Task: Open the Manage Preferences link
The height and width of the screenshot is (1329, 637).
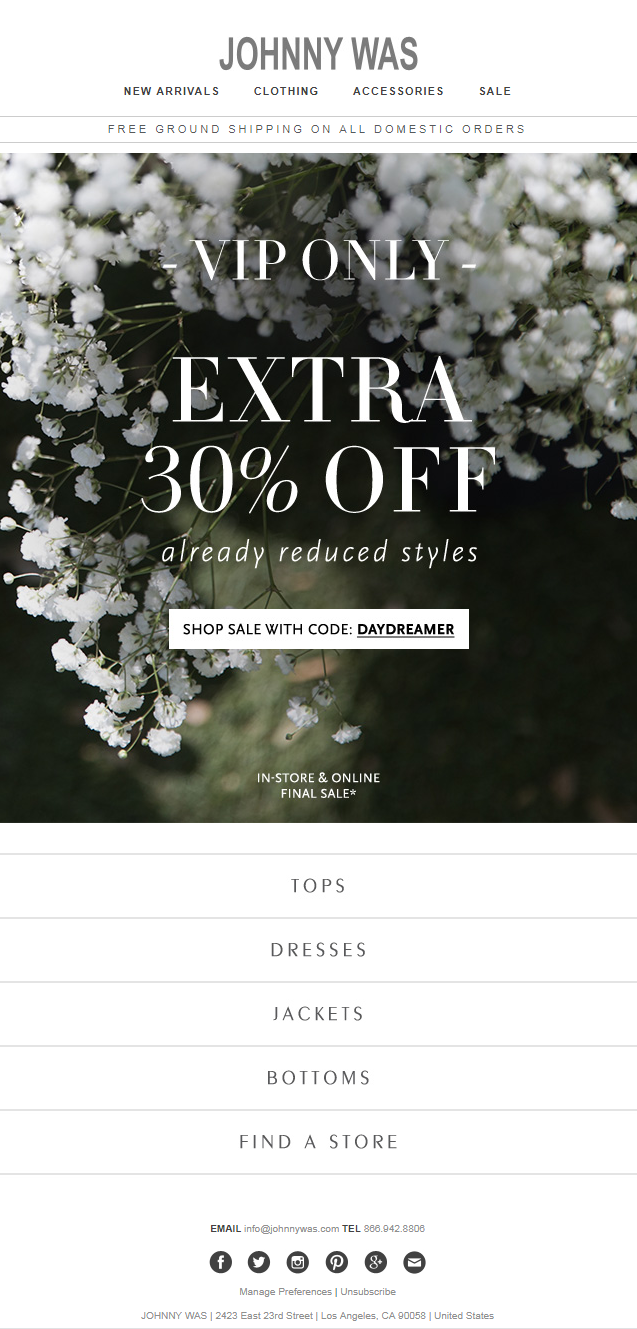Action: click(x=285, y=1292)
